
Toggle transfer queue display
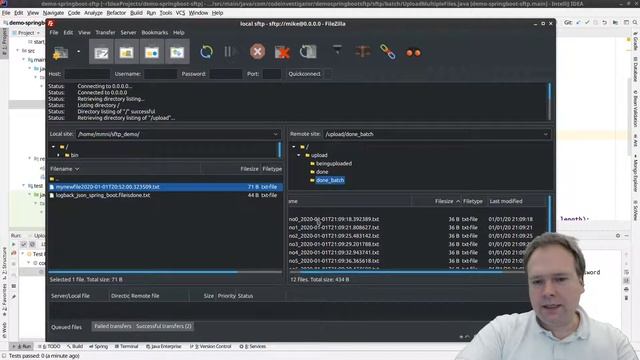[x=177, y=52]
